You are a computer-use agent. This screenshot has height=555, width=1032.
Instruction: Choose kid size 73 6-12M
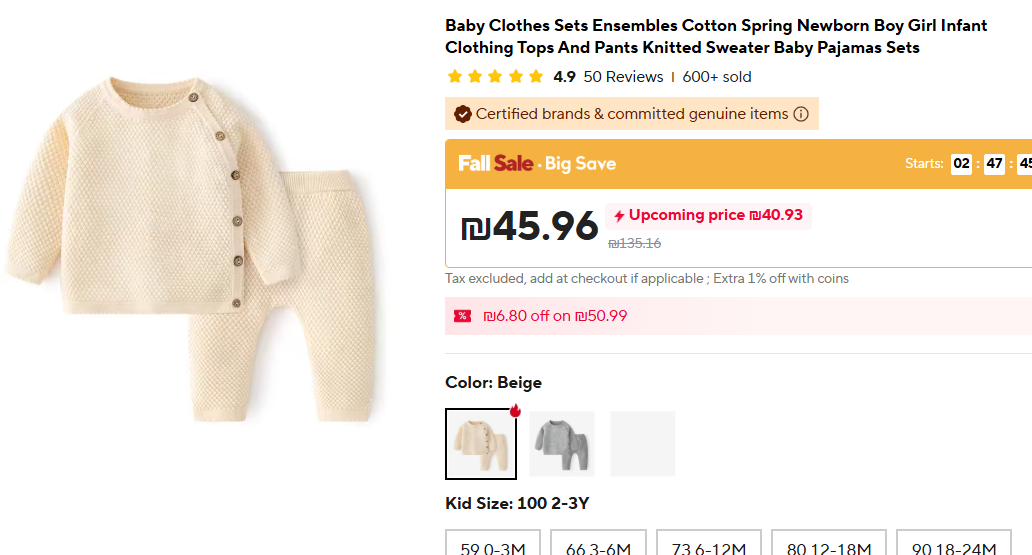(709, 544)
